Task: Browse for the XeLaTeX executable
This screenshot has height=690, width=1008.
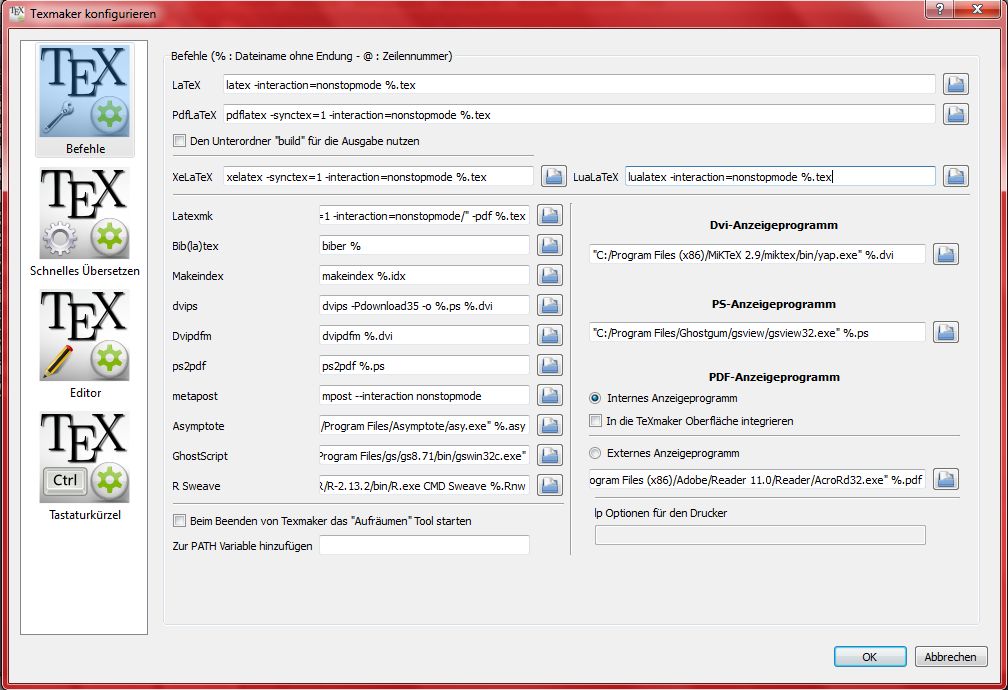Action: coord(554,176)
